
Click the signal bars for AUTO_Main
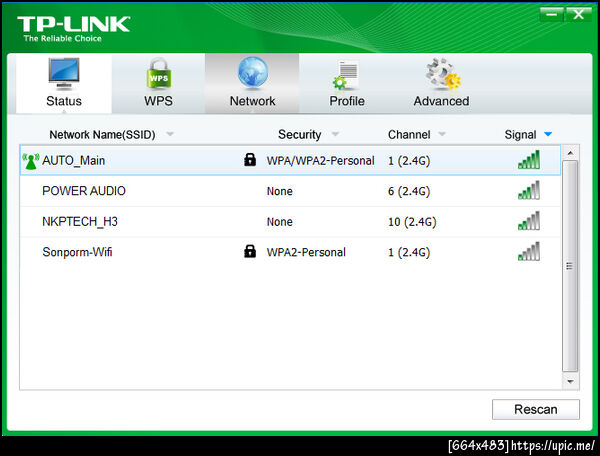[529, 160]
